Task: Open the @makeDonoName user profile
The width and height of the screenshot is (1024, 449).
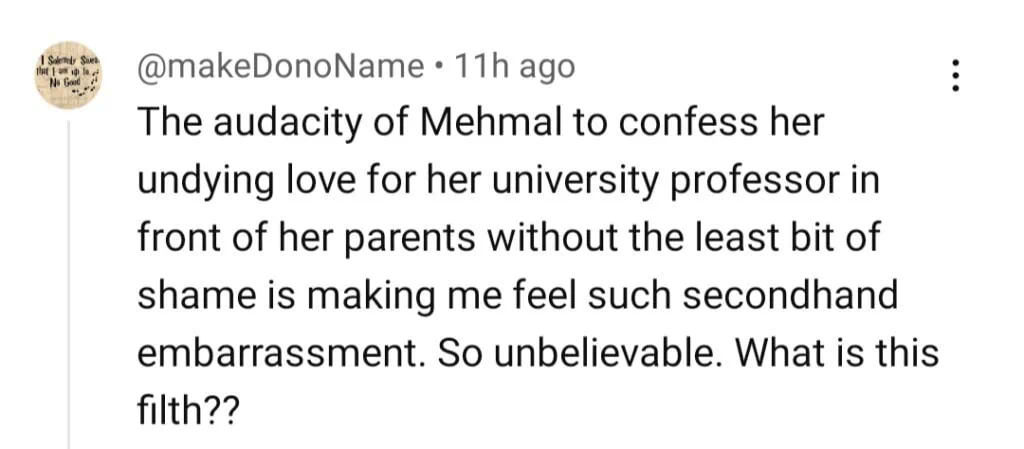Action: pyautogui.click(x=279, y=67)
